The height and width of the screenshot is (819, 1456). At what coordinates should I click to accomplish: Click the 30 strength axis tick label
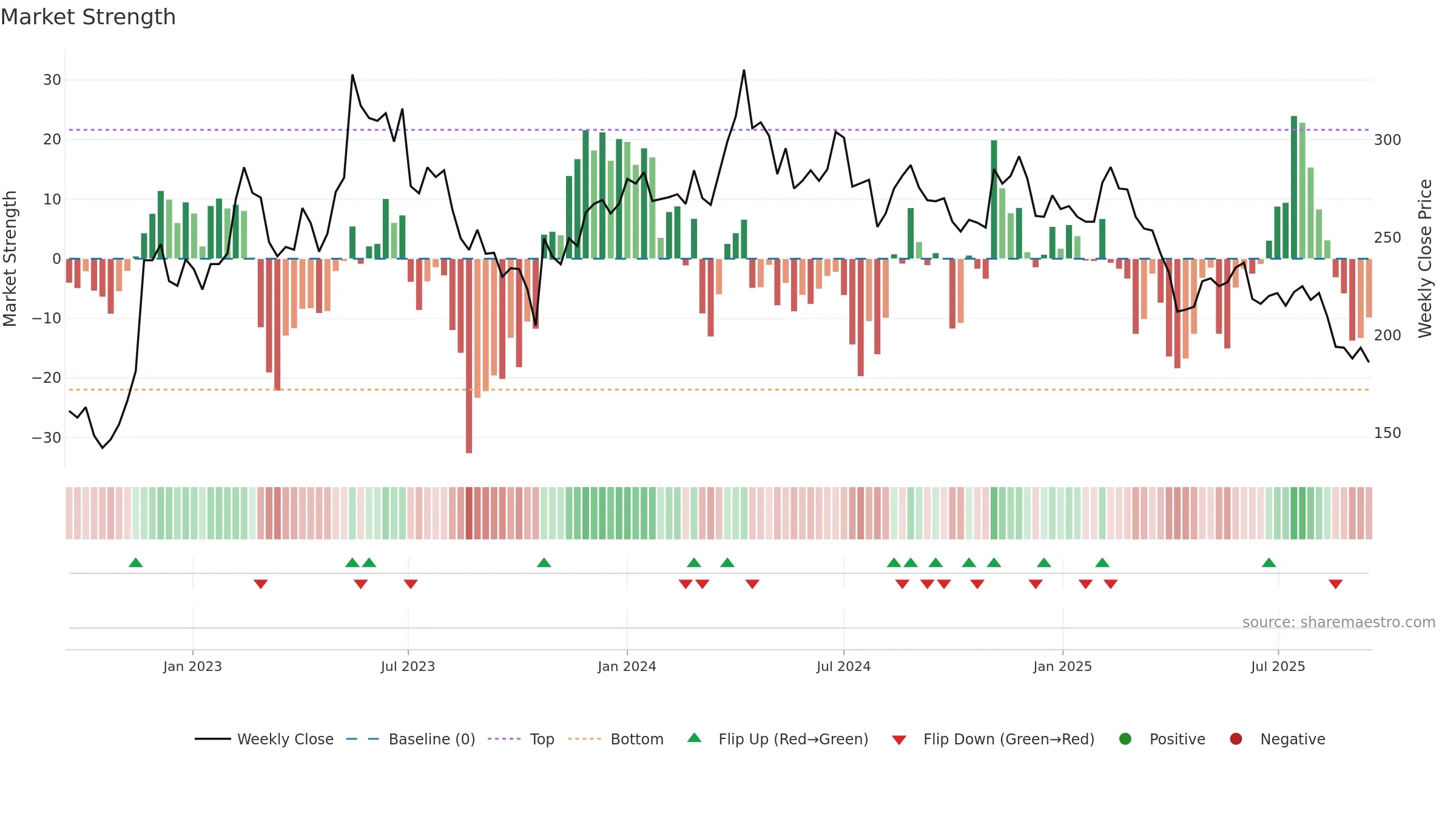(x=52, y=80)
